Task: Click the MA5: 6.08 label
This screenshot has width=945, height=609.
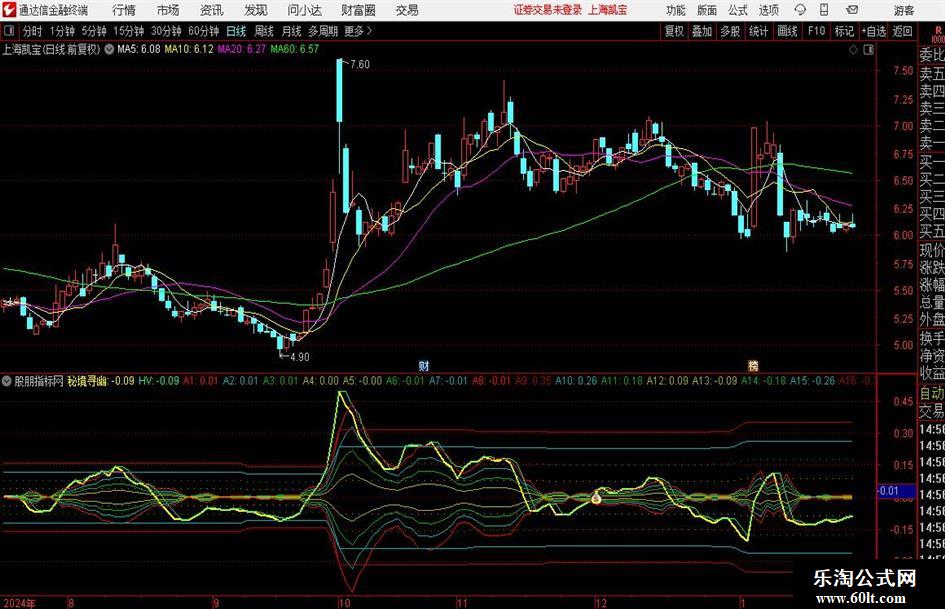Action: click(139, 49)
